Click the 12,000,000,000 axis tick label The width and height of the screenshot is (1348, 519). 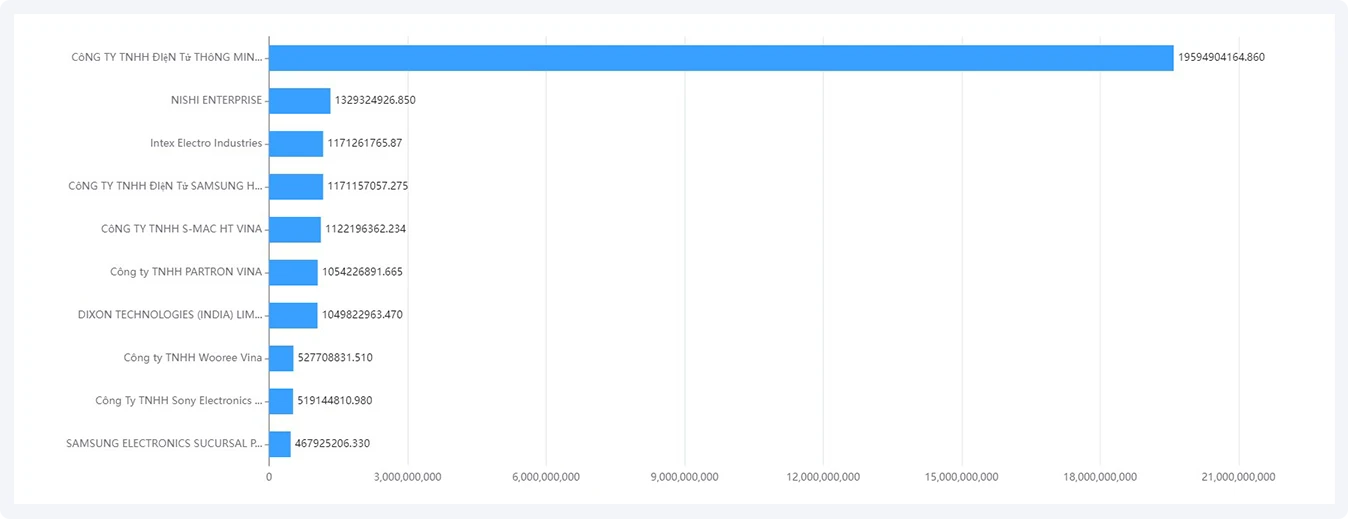823,477
